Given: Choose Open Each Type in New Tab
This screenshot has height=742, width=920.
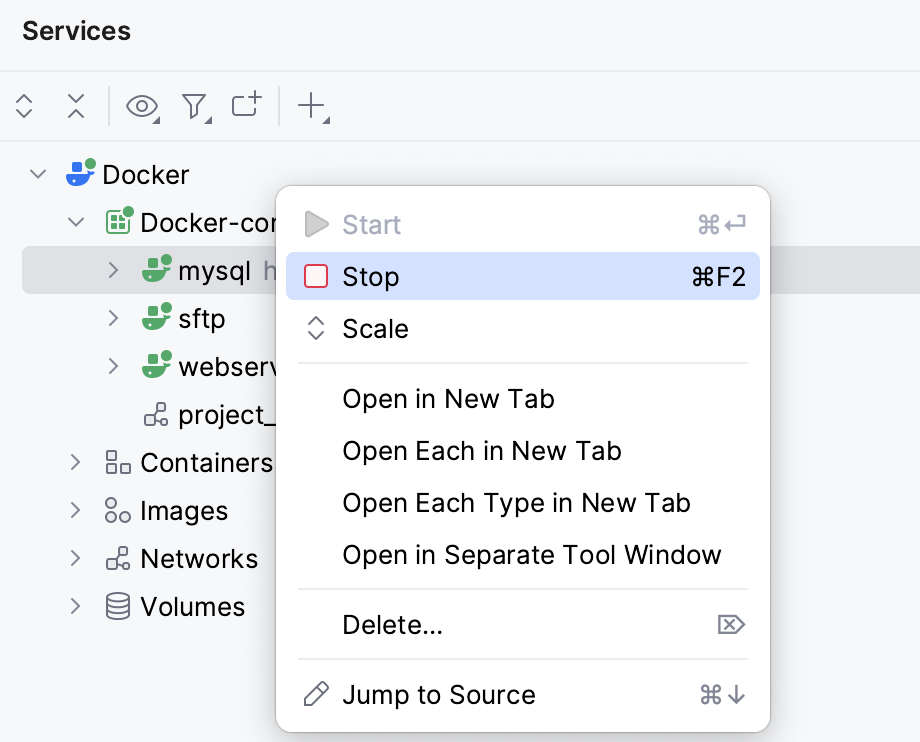Looking at the screenshot, I should click(x=516, y=503).
